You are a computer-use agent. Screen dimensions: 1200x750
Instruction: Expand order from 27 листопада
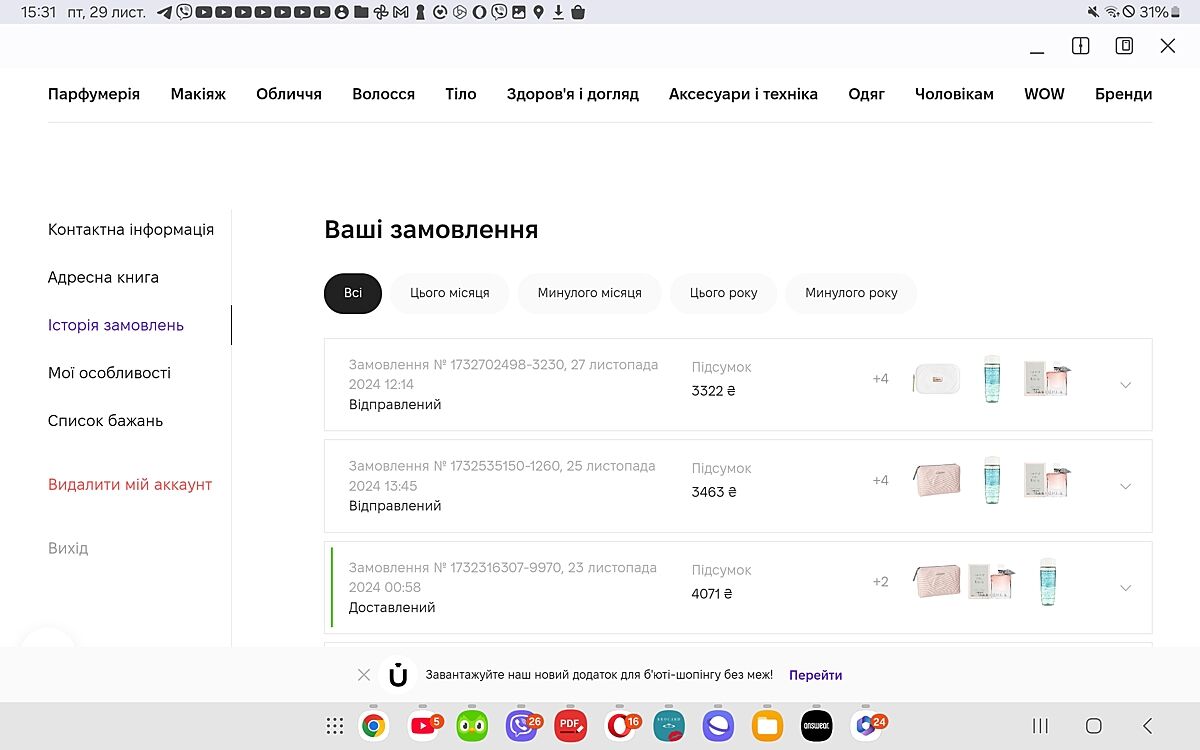pos(1125,385)
